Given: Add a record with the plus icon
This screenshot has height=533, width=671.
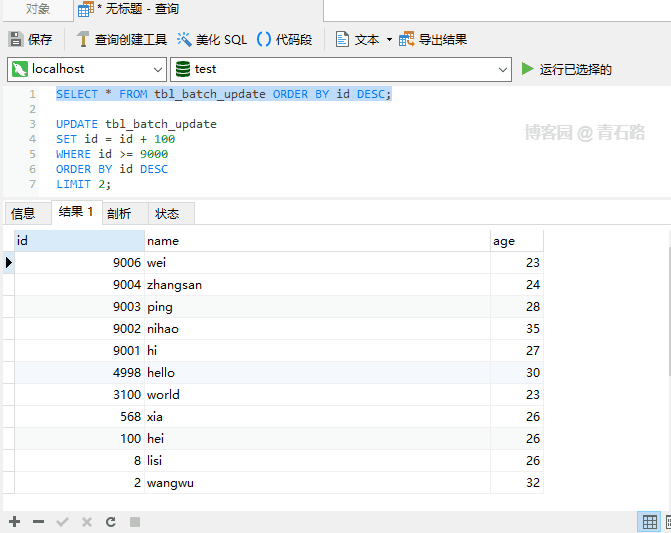Looking at the screenshot, I should pyautogui.click(x=14, y=522).
